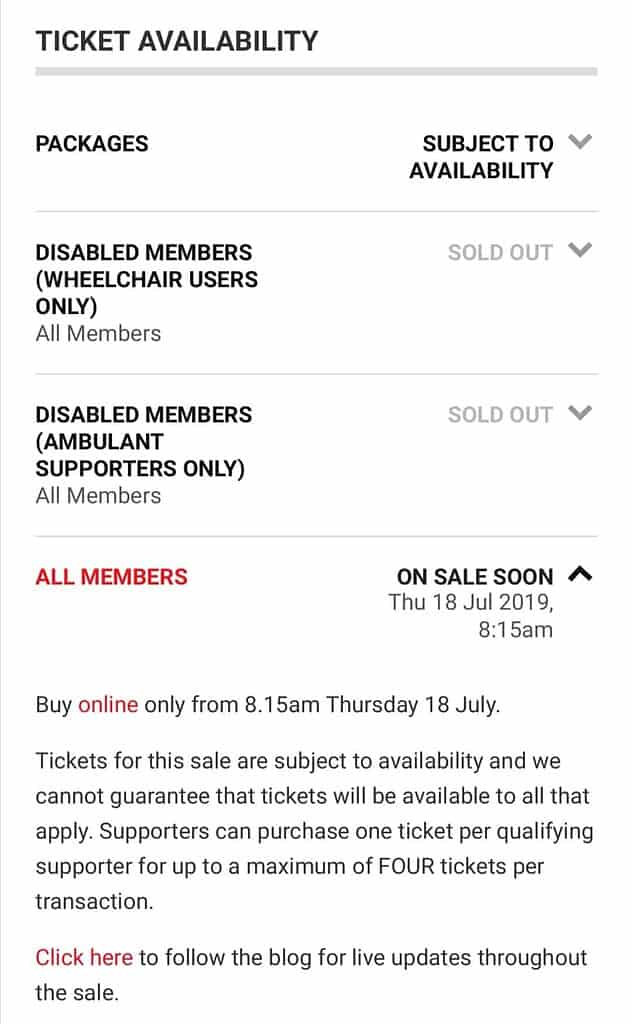Click the 'Thu 18 Jul 2019, 8:15am' date

pos(471,616)
